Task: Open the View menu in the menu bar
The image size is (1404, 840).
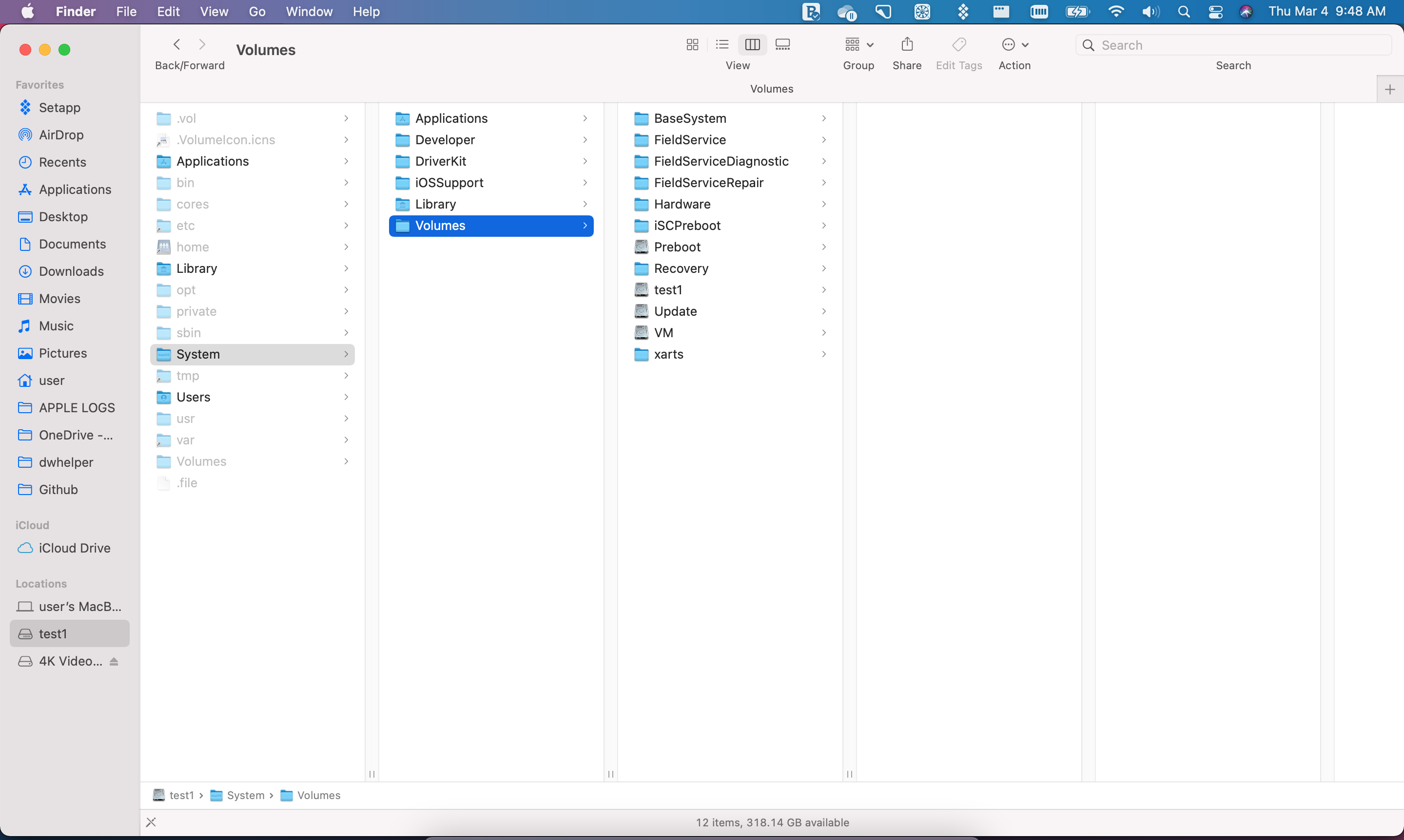Action: pyautogui.click(x=214, y=12)
